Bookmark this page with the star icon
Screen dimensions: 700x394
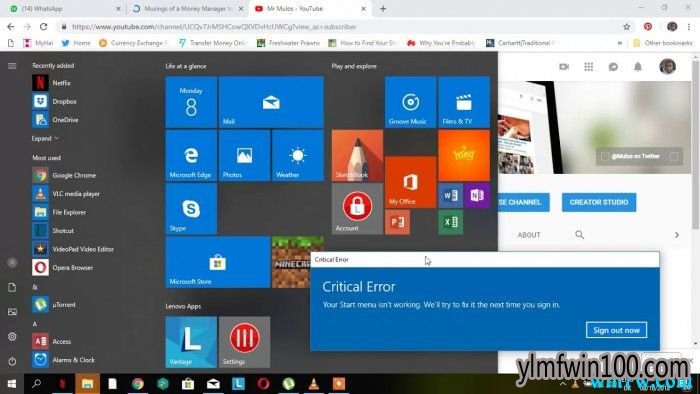tap(627, 27)
